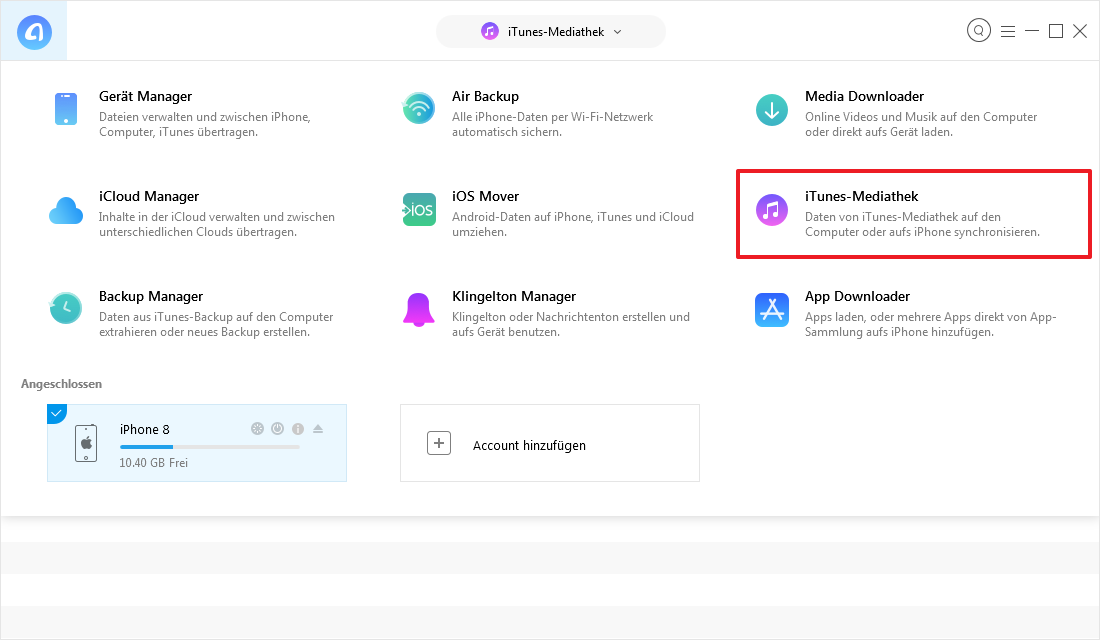
Task: Open the highlighted iTunes-Mediathek tile title
Action: click(861, 196)
